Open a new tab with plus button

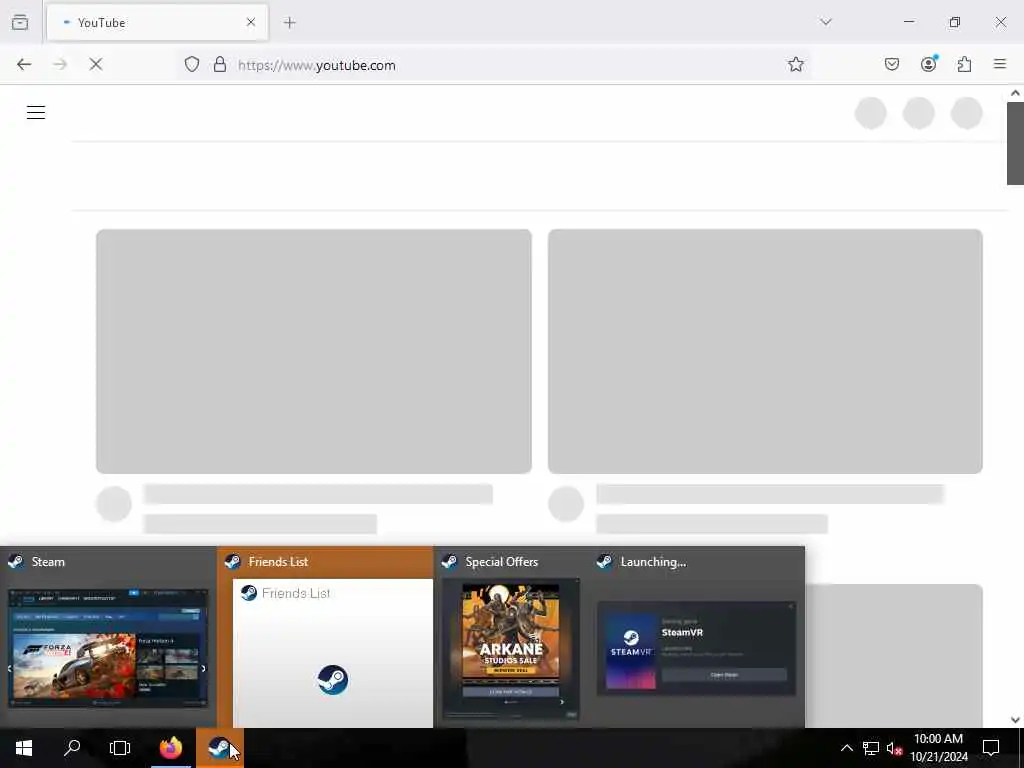pyautogui.click(x=290, y=23)
